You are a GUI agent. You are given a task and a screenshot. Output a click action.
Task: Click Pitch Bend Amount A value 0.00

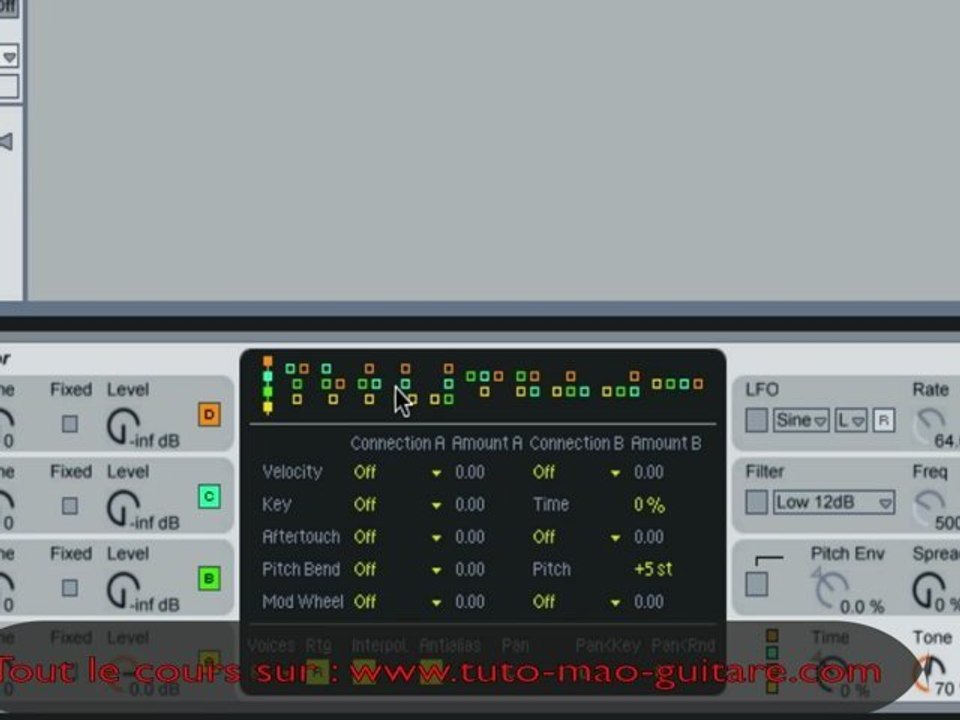coord(470,569)
